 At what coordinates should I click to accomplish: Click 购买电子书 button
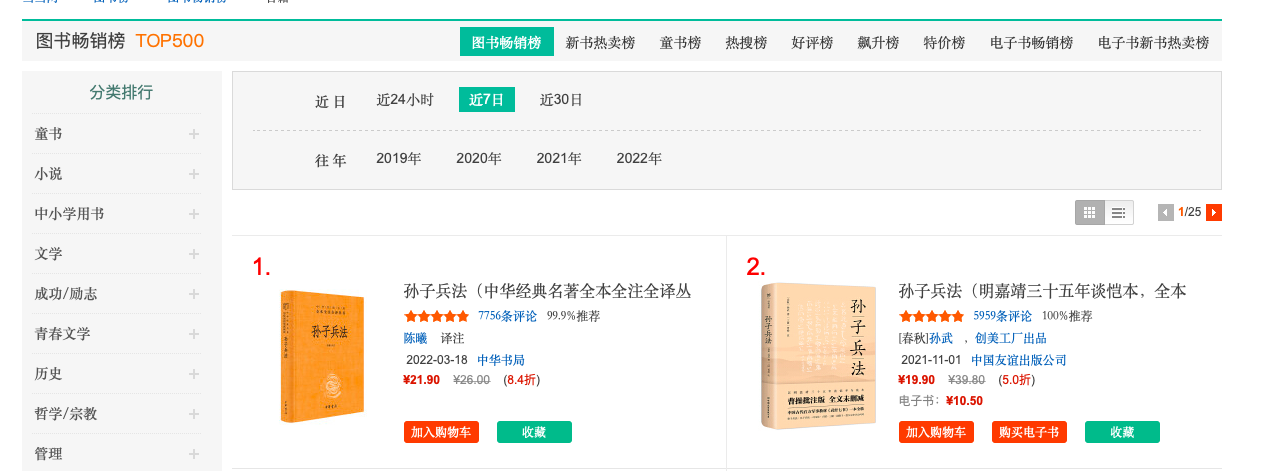pyautogui.click(x=1029, y=432)
